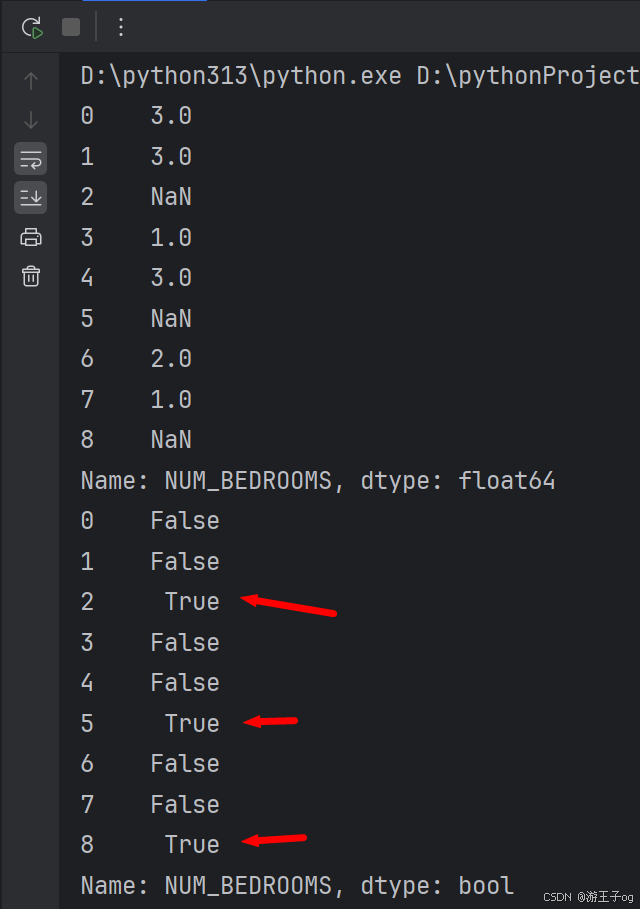Clear all console output with trash icon
640x909 pixels.
(x=31, y=276)
